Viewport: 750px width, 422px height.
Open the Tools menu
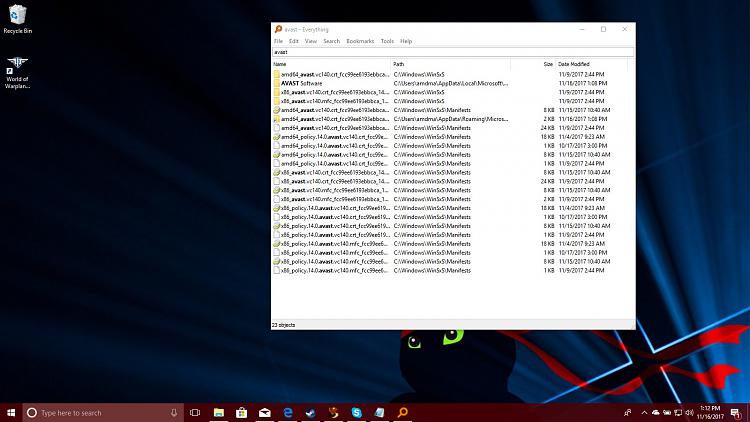tap(387, 41)
